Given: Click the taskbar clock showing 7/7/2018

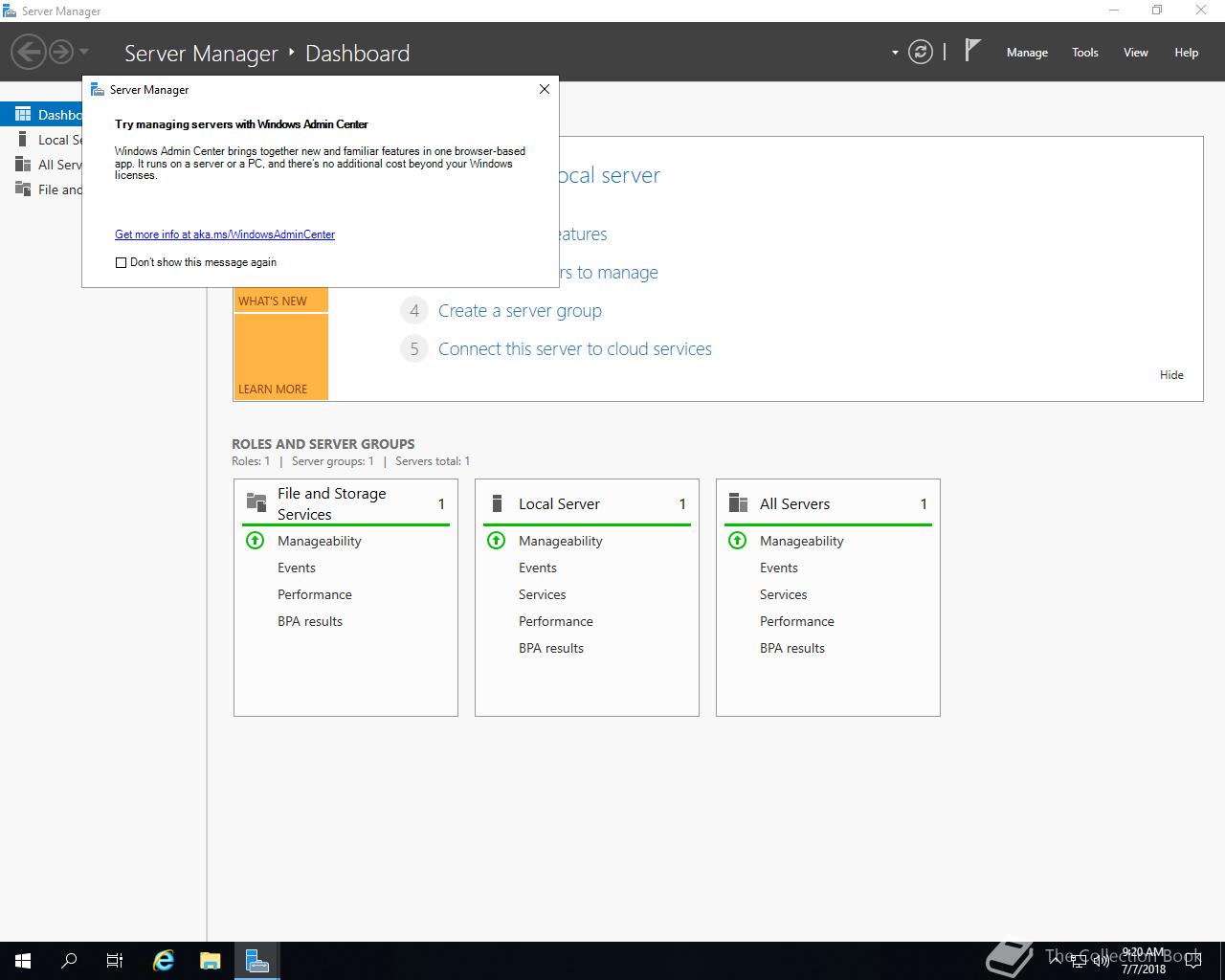Looking at the screenshot, I should [1144, 961].
